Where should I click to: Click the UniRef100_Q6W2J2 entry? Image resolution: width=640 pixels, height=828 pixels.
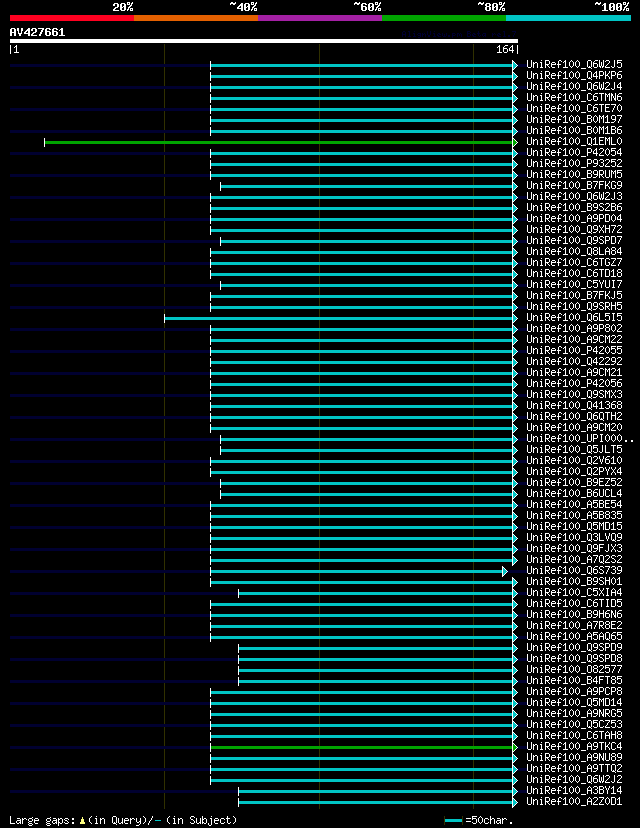574,780
